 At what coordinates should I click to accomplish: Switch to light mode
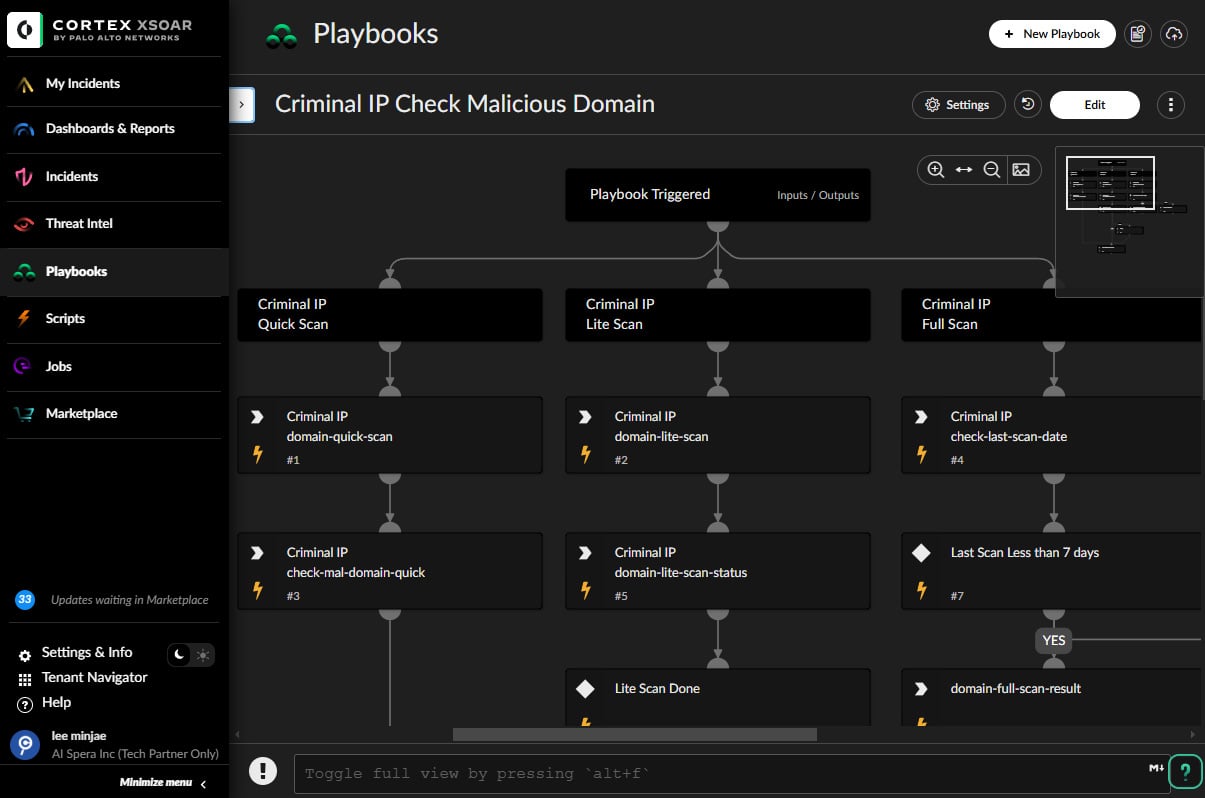click(202, 655)
